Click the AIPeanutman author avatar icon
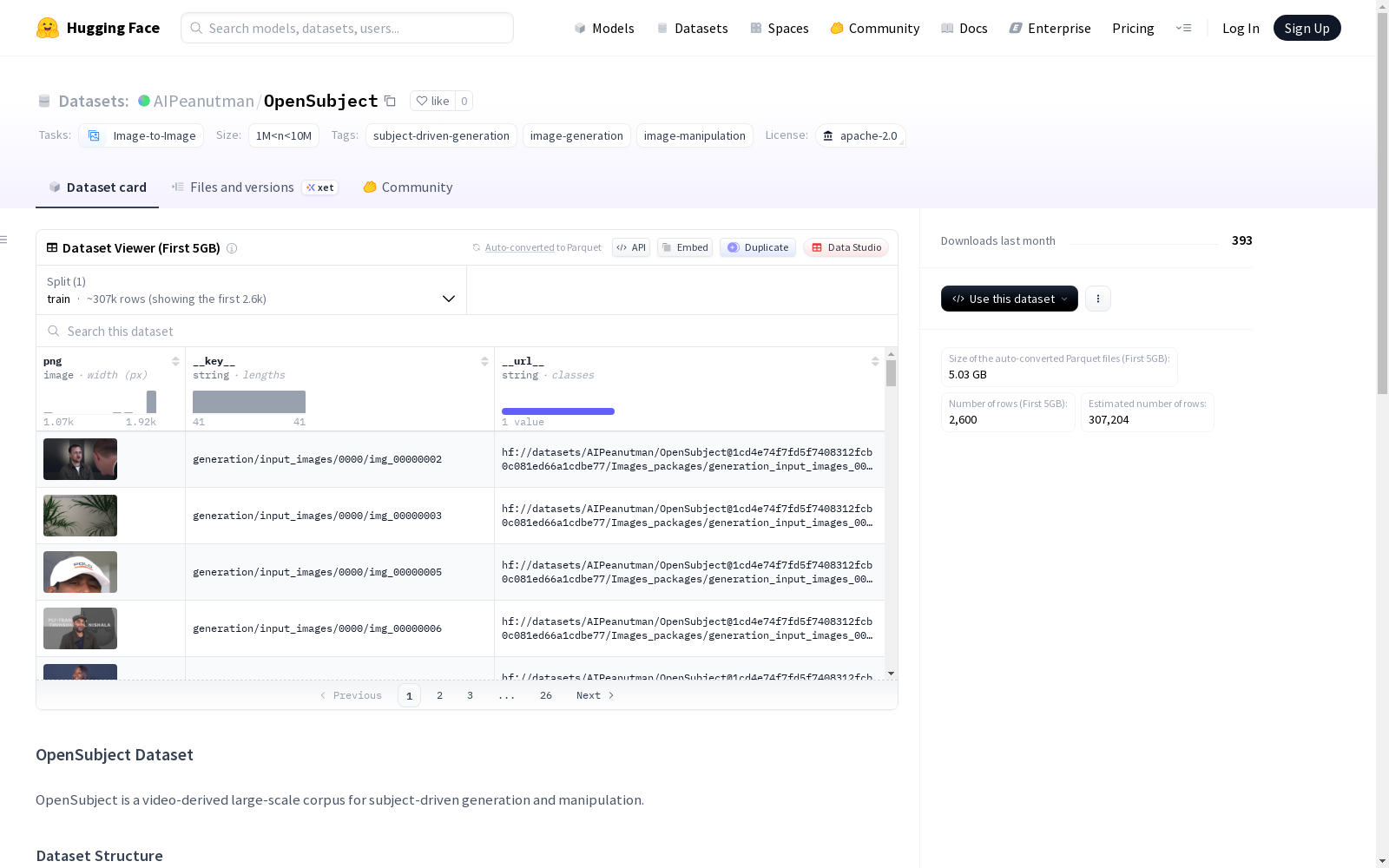This screenshot has height=868, width=1389. 144,101
